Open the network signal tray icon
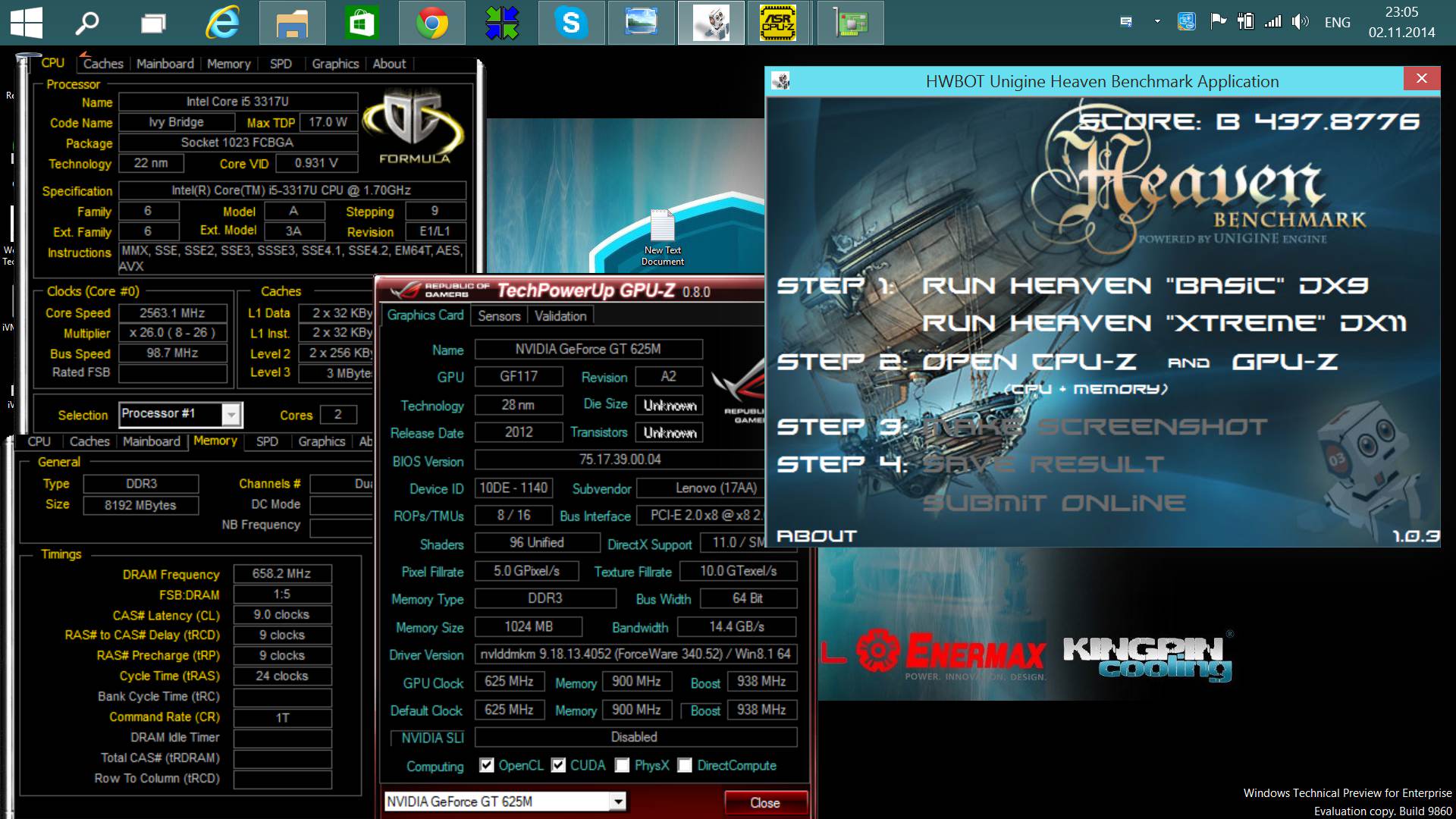Viewport: 1456px width, 819px height. [1272, 21]
